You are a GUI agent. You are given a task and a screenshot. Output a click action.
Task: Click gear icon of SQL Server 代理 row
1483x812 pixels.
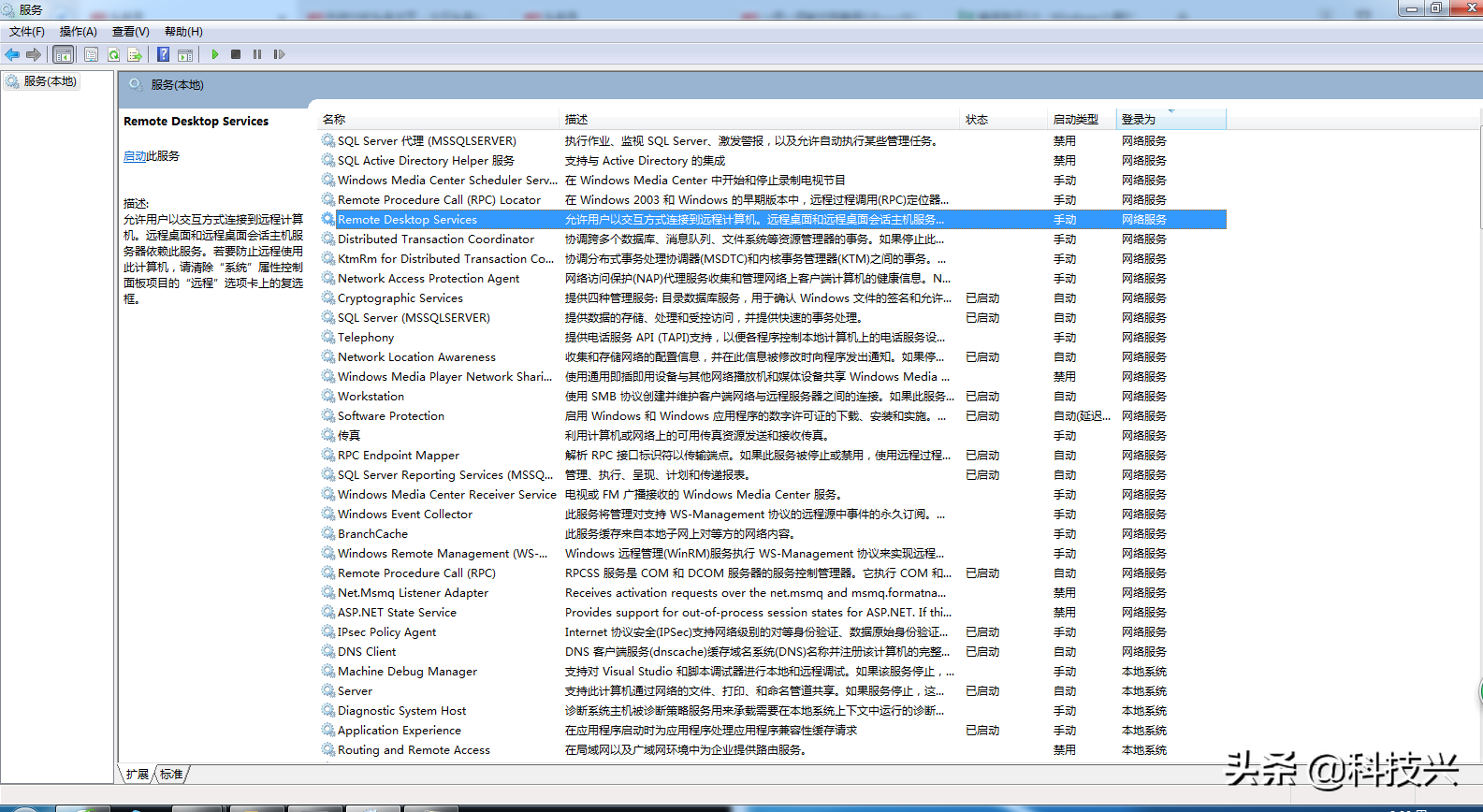tap(328, 140)
